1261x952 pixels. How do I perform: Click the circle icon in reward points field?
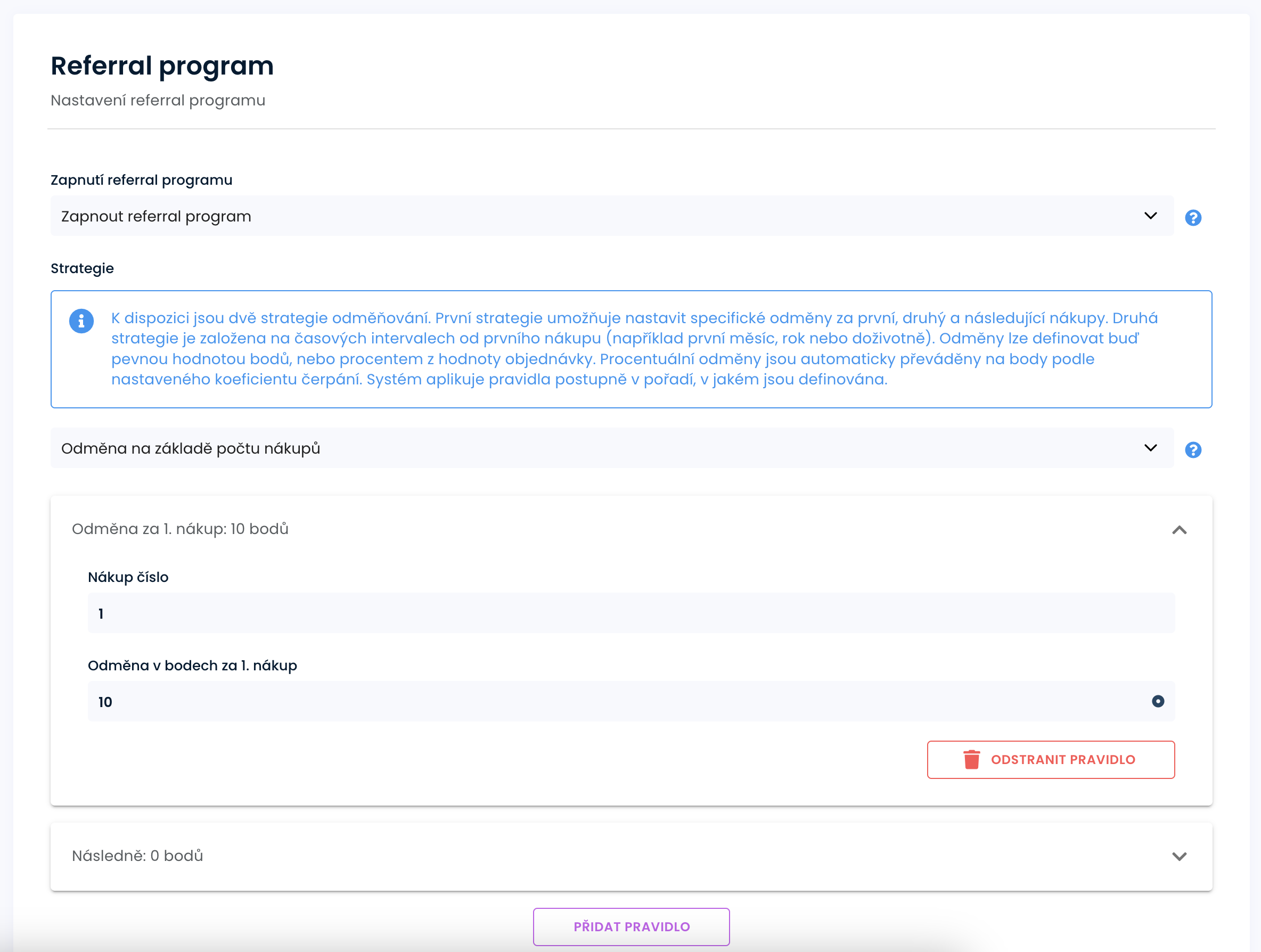click(x=1158, y=701)
